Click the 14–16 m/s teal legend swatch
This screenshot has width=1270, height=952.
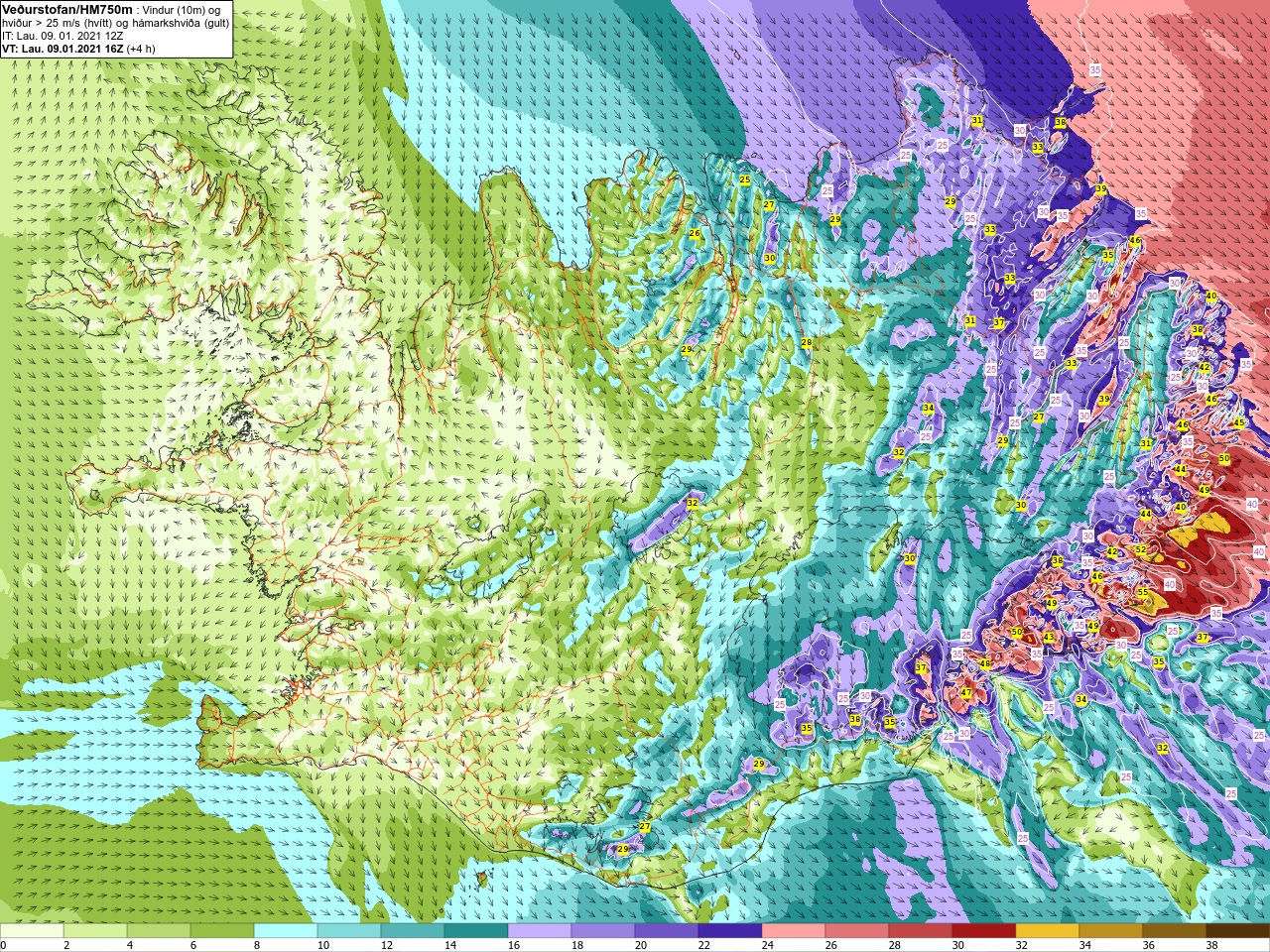click(x=476, y=931)
